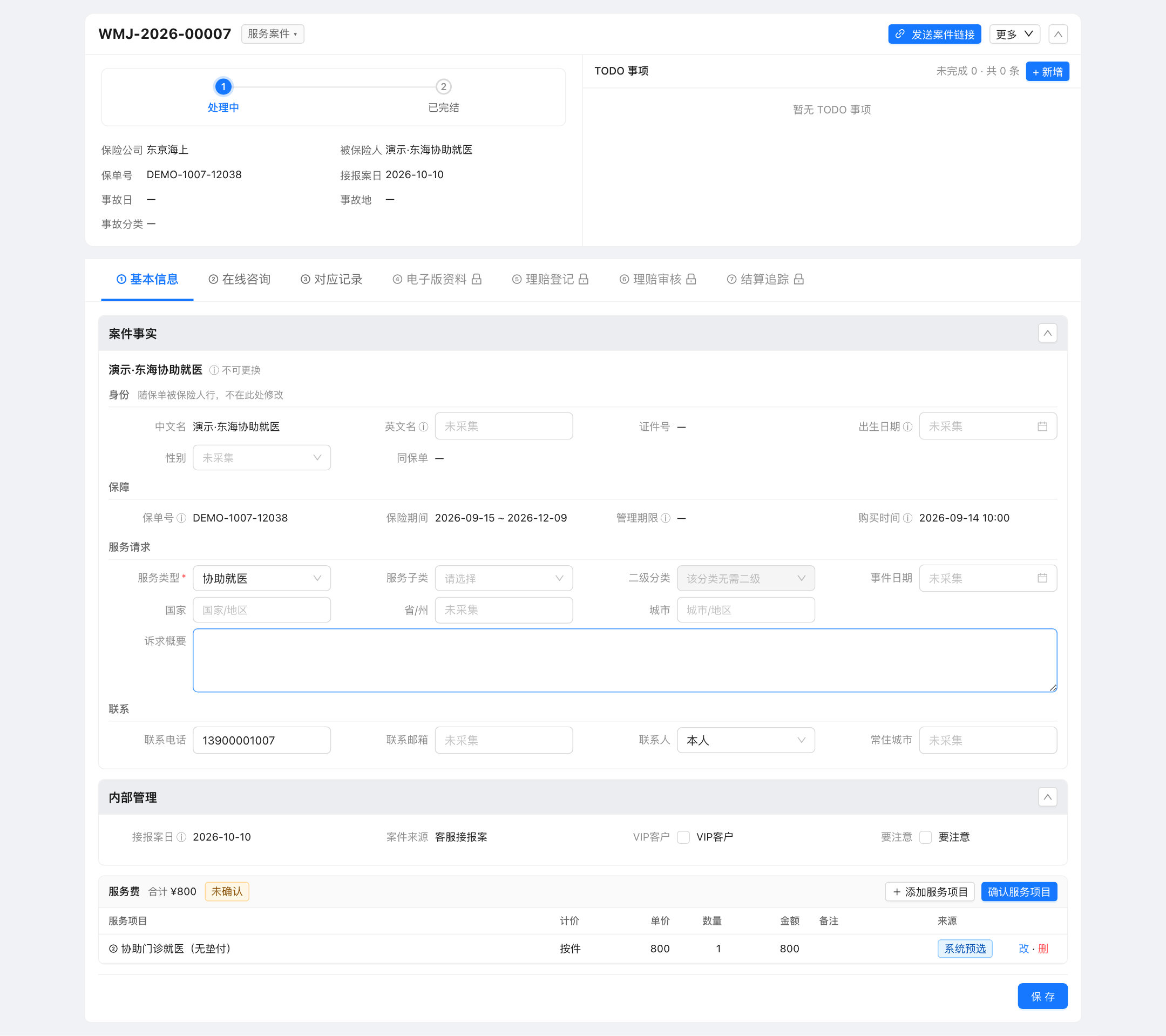
Task: Switch to the 对应记录 tab
Action: 331,279
